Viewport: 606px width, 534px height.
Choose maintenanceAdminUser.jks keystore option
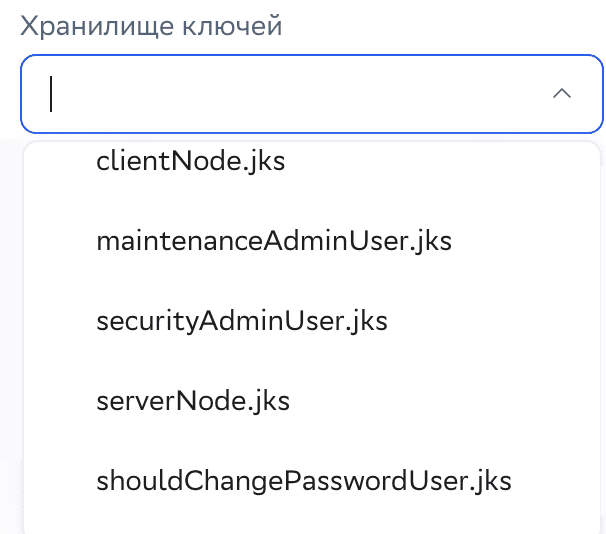tap(274, 241)
